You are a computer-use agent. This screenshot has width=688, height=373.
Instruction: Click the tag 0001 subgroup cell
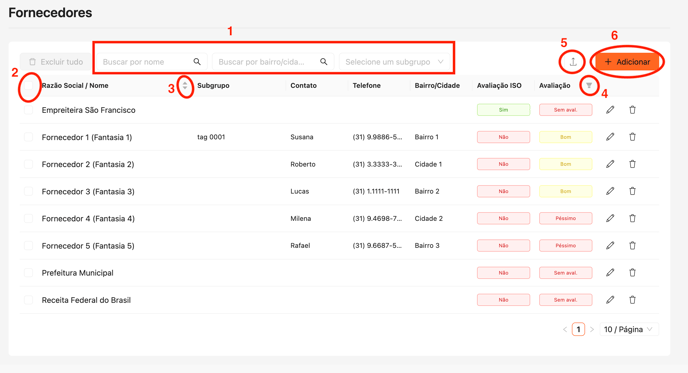point(211,137)
